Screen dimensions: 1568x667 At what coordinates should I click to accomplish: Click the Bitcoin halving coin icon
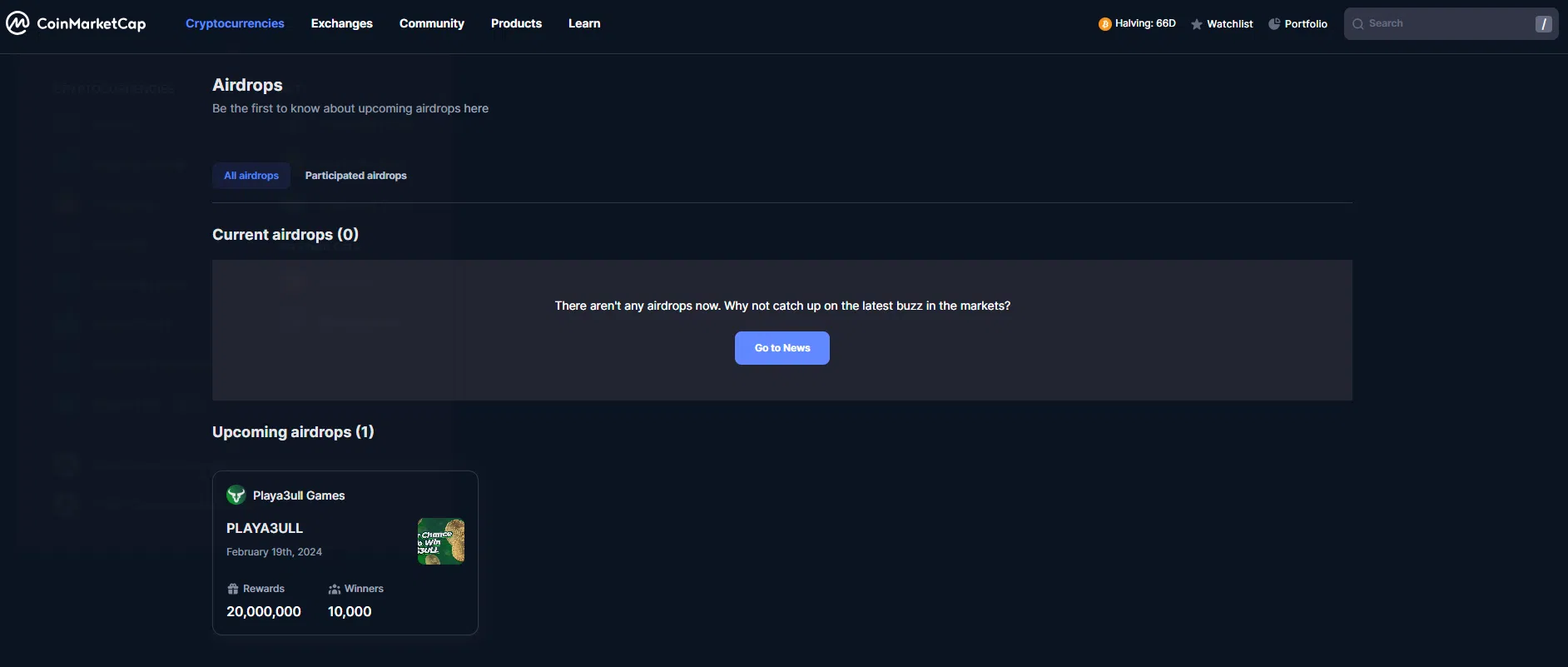(1104, 24)
